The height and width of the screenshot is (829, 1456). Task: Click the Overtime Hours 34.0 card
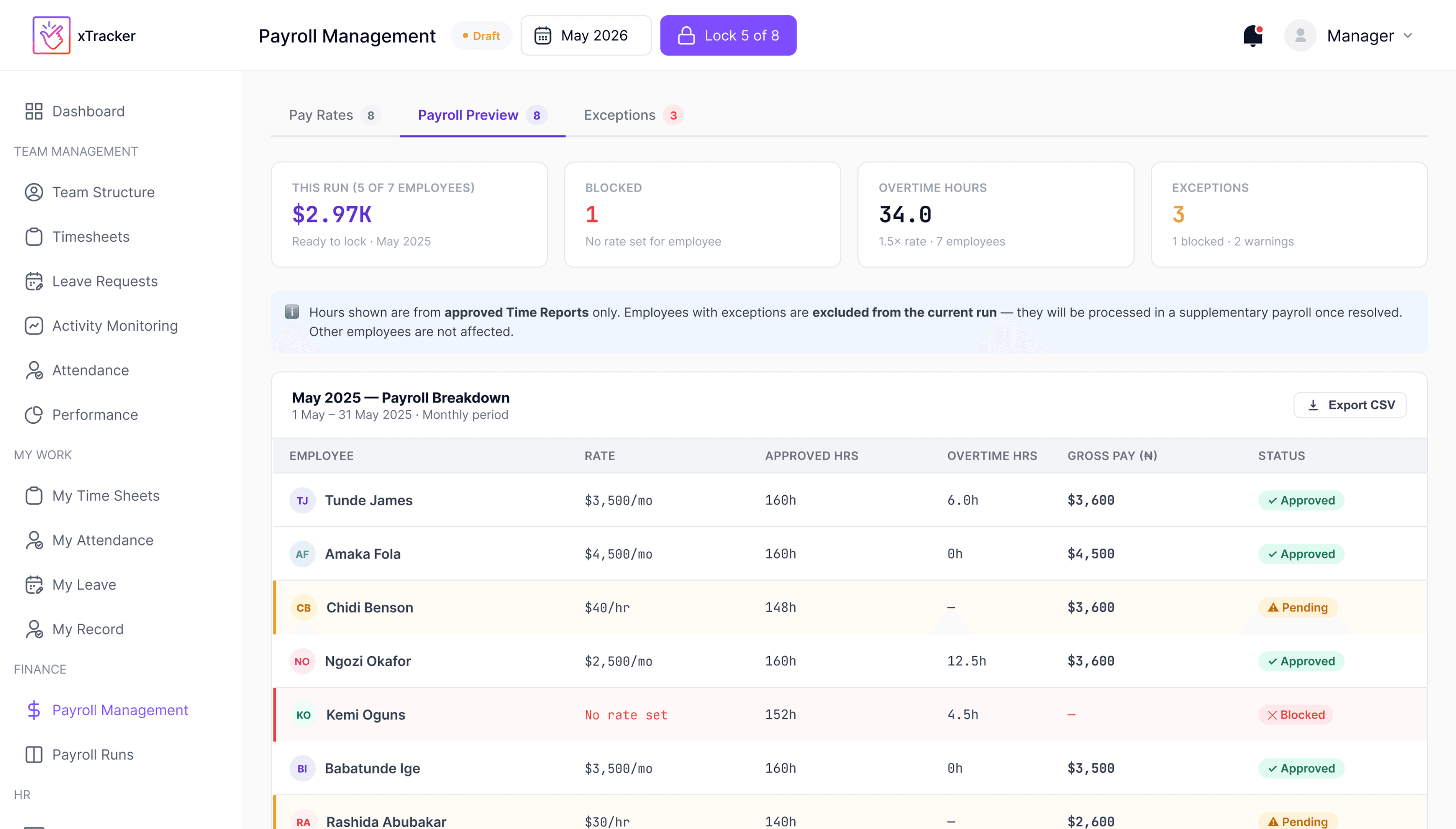pyautogui.click(x=995, y=214)
